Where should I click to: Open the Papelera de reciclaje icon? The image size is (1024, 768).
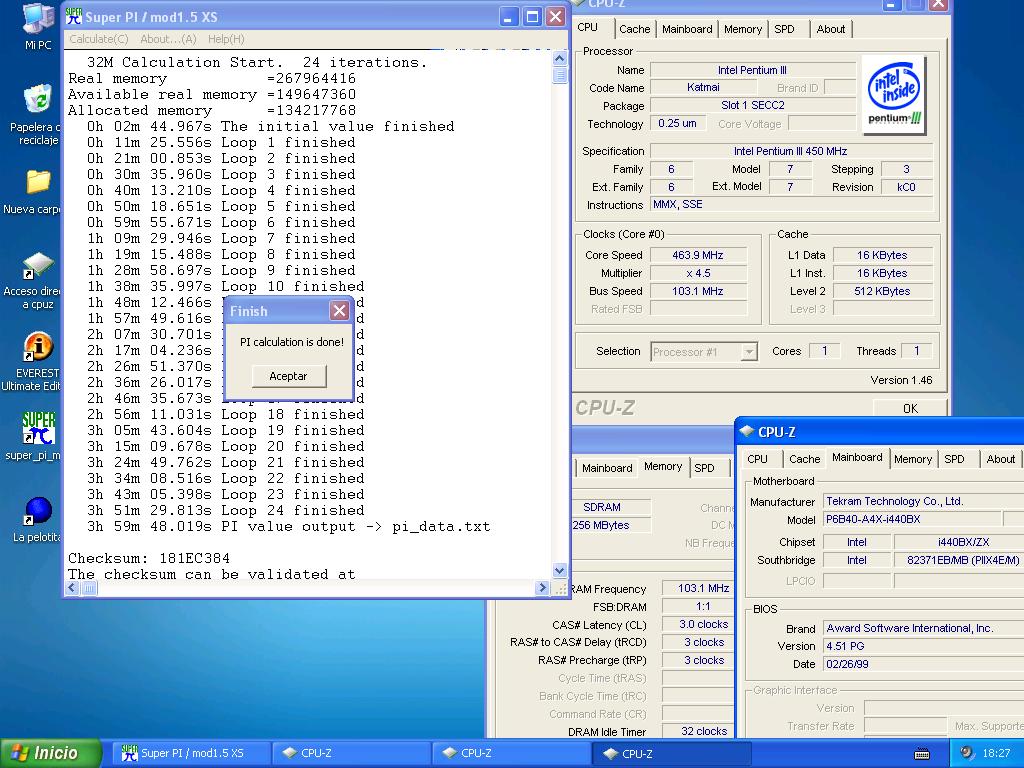[38, 114]
